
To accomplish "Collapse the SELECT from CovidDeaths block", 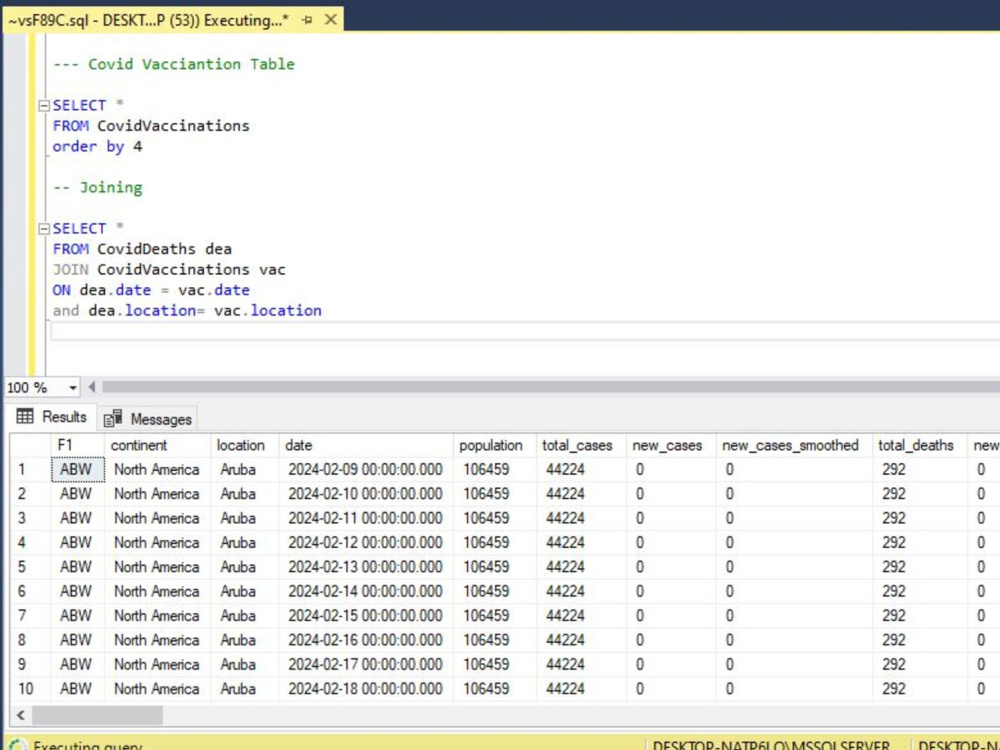I will [x=44, y=228].
